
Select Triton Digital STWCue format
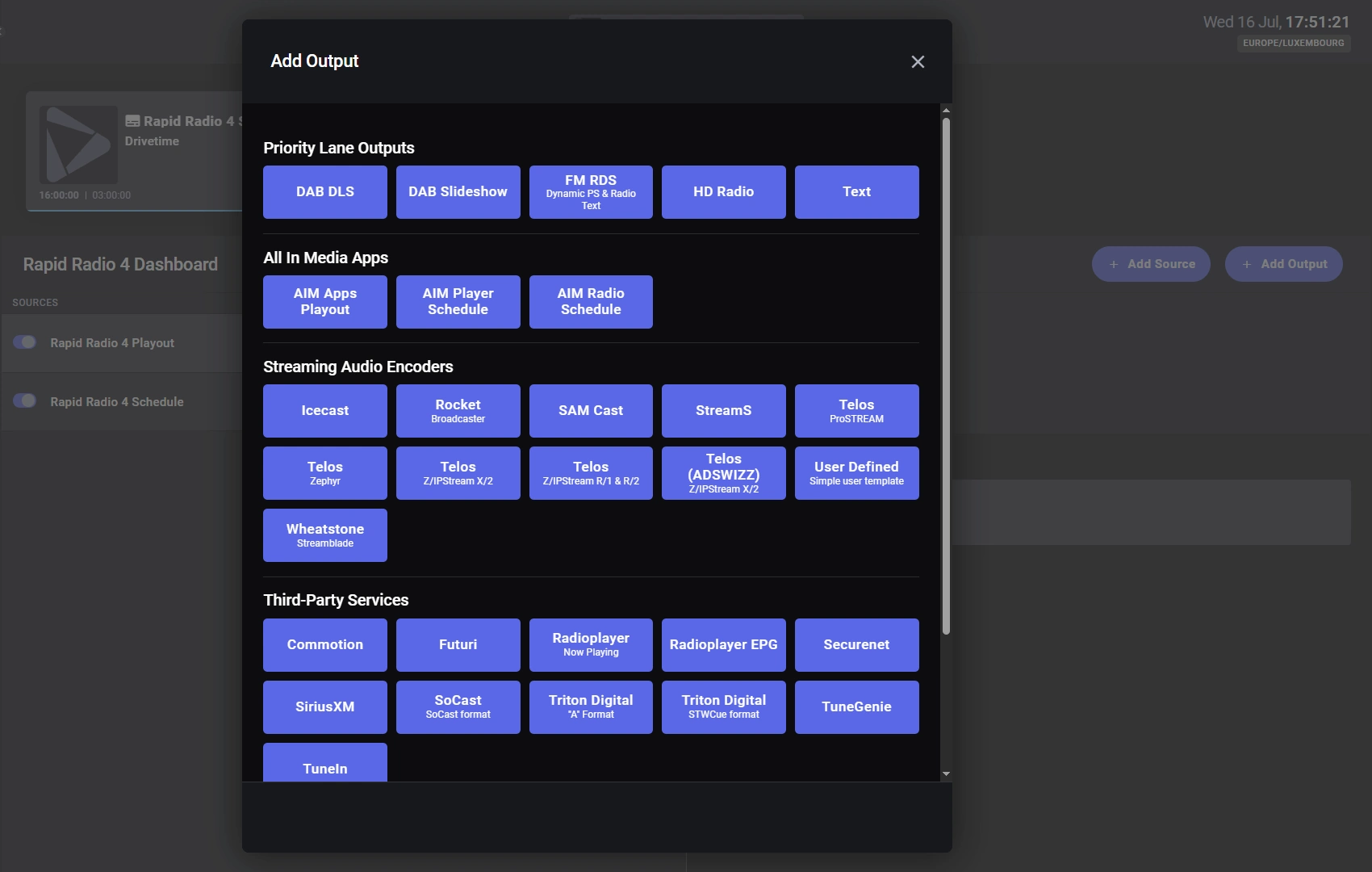[x=724, y=707]
